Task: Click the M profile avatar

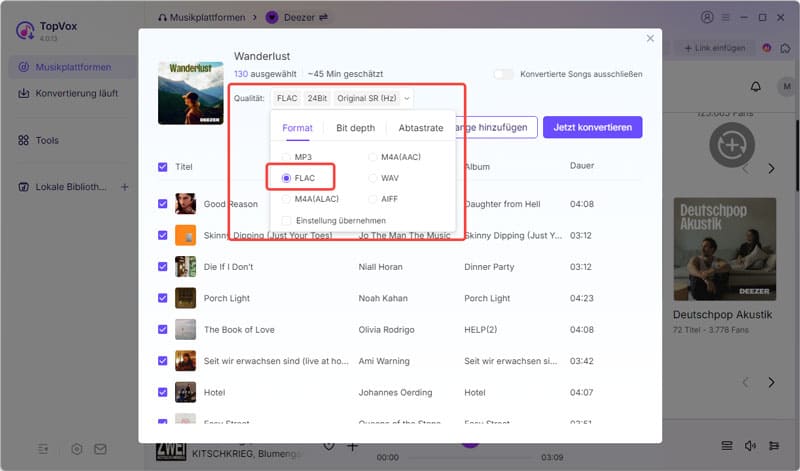Action: [787, 86]
